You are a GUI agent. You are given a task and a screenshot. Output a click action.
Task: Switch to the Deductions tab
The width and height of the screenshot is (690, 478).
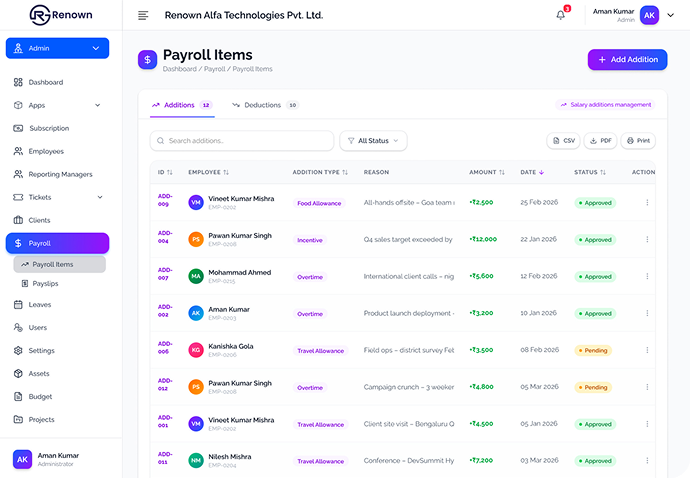(264, 104)
